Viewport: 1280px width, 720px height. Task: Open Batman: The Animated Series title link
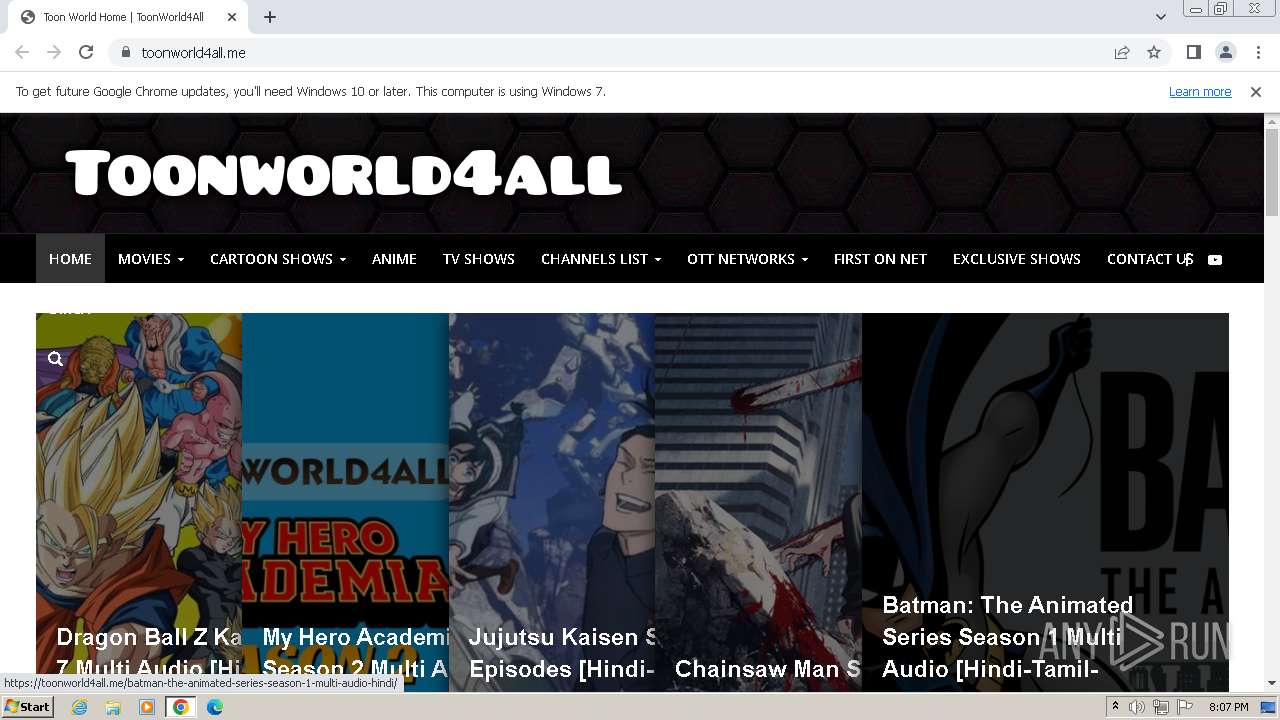point(1007,637)
